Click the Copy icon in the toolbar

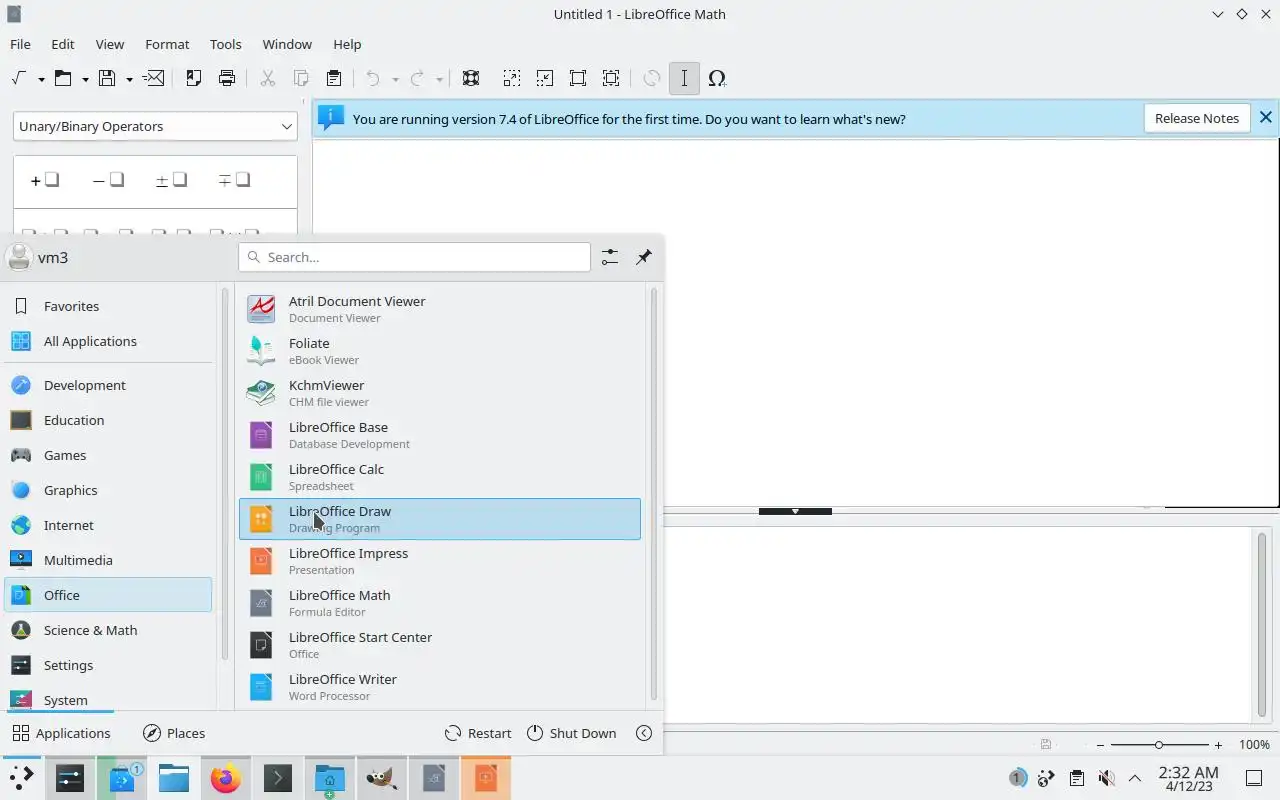(300, 78)
